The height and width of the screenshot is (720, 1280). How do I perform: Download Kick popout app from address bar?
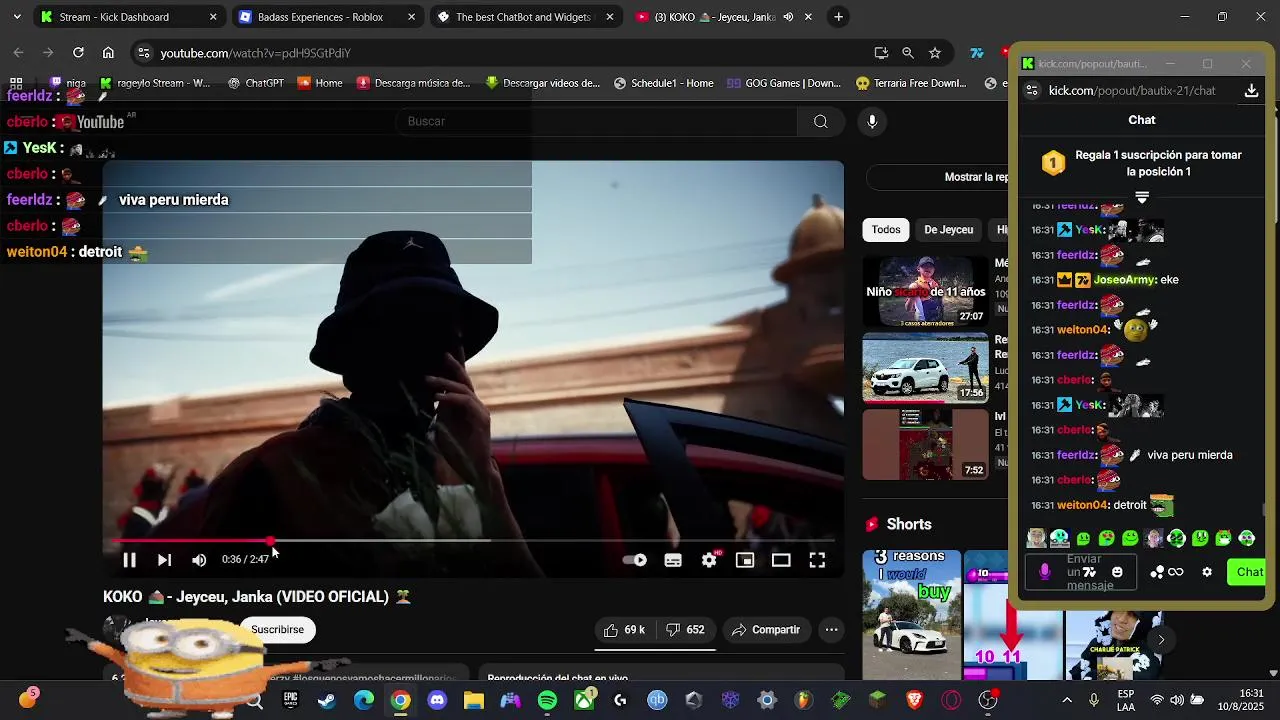pos(1251,91)
